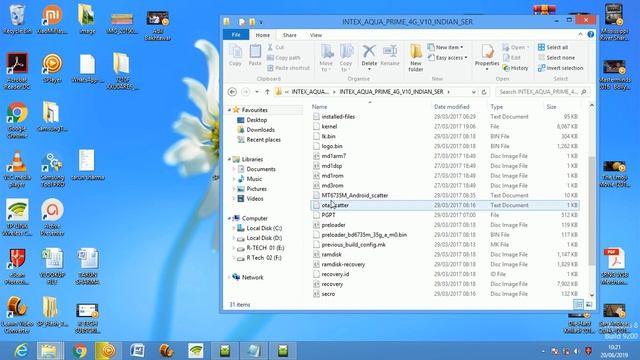Click the Paste icon in ribbon
Image resolution: width=640 pixels, height=360 pixels.
(255, 55)
